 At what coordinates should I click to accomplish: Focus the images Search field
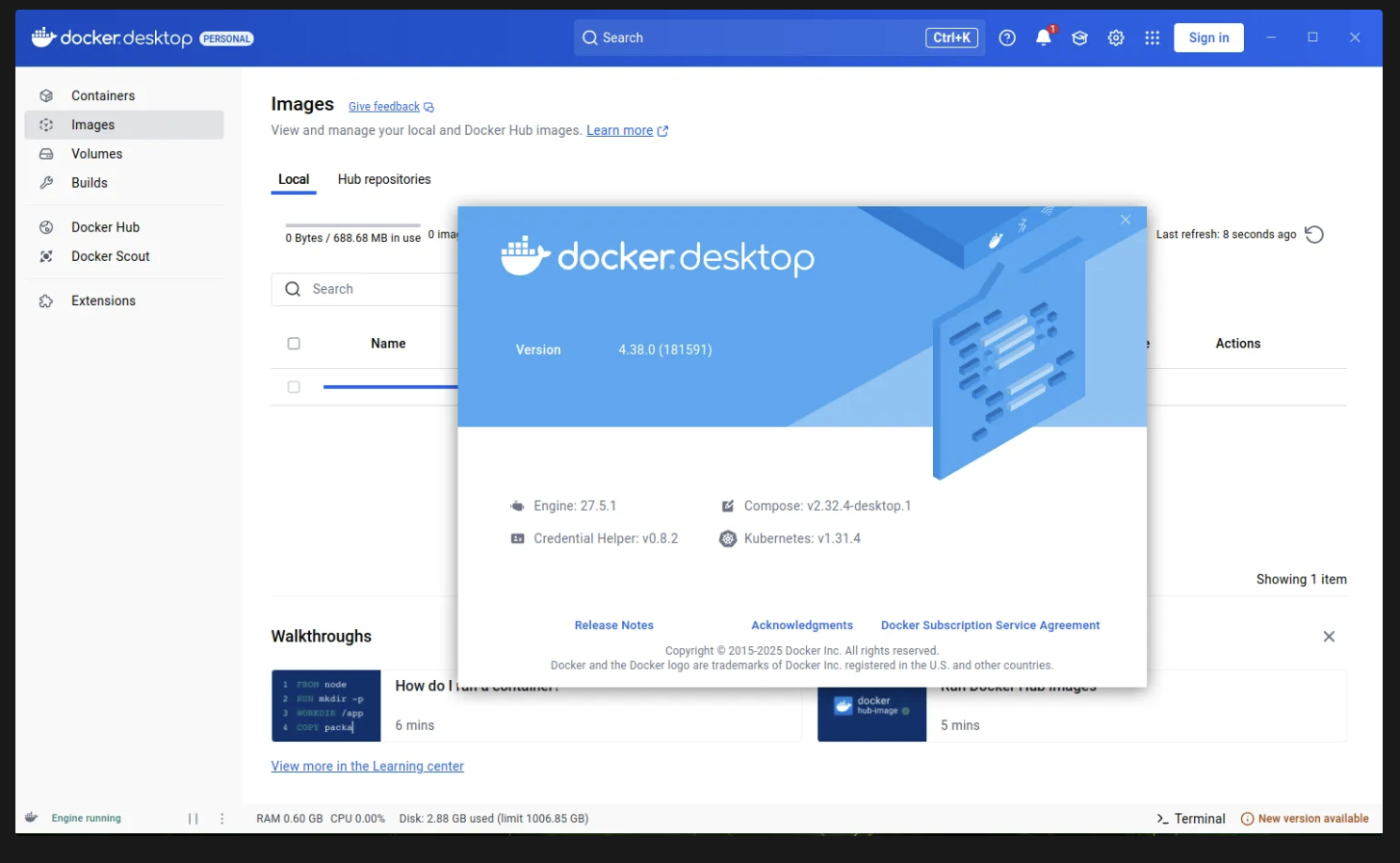366,289
